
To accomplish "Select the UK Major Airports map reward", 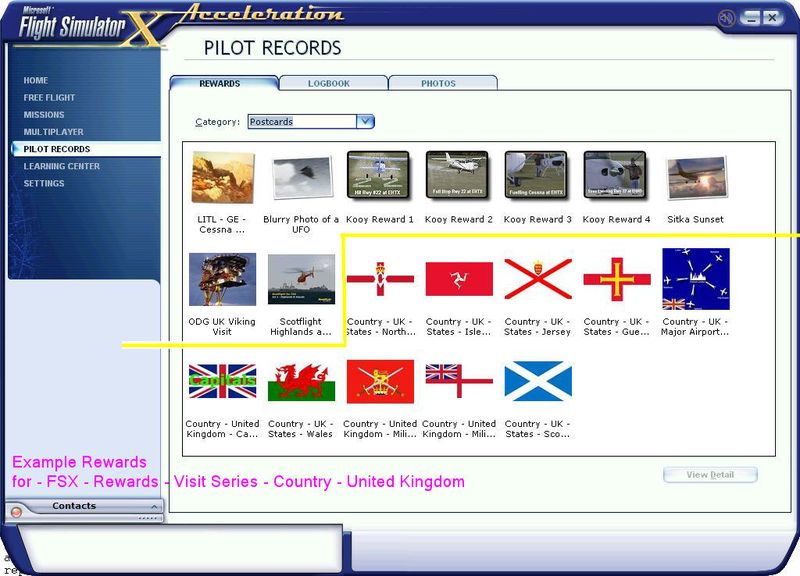I will tap(696, 279).
